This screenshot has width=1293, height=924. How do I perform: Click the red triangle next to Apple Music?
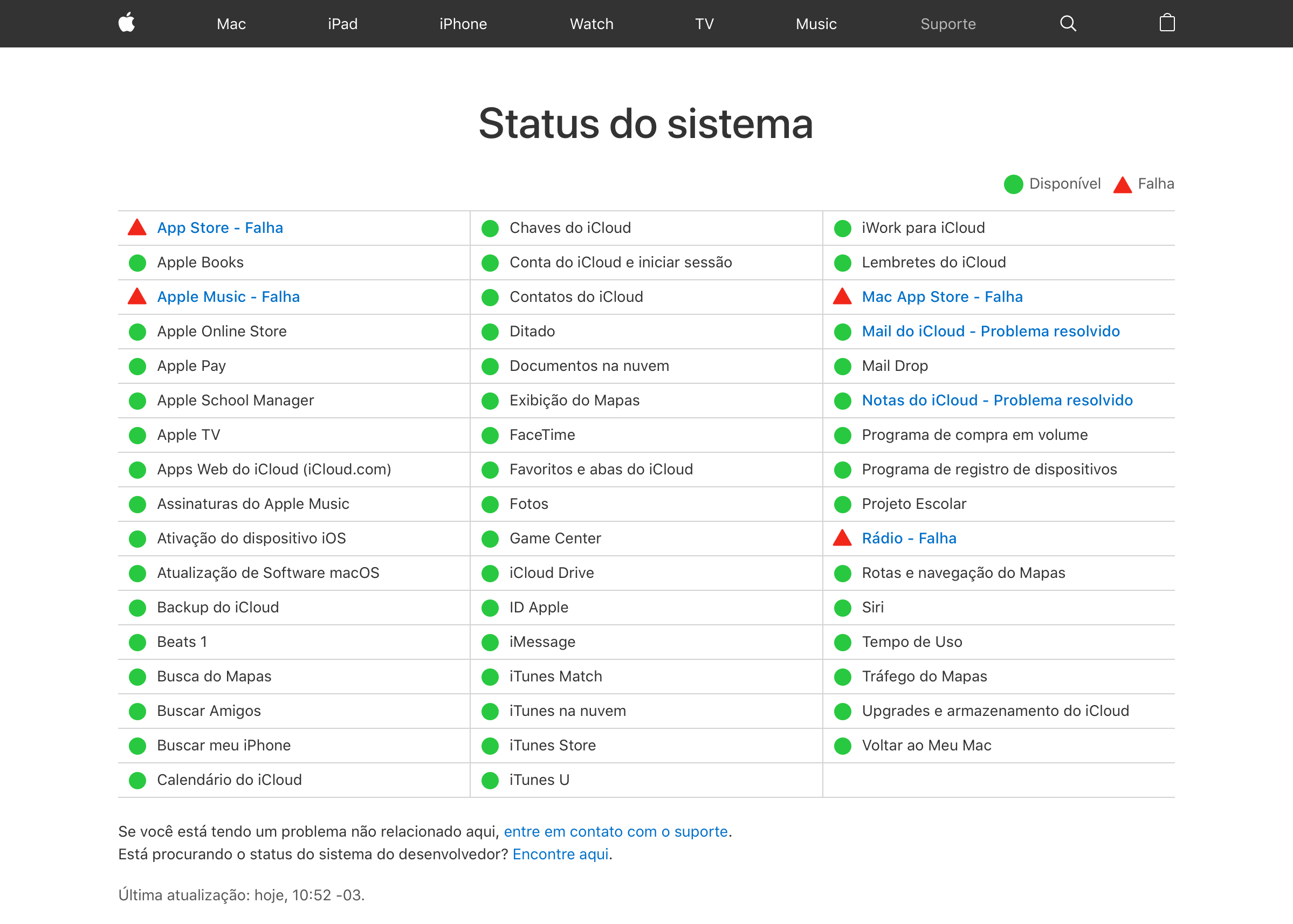137,296
